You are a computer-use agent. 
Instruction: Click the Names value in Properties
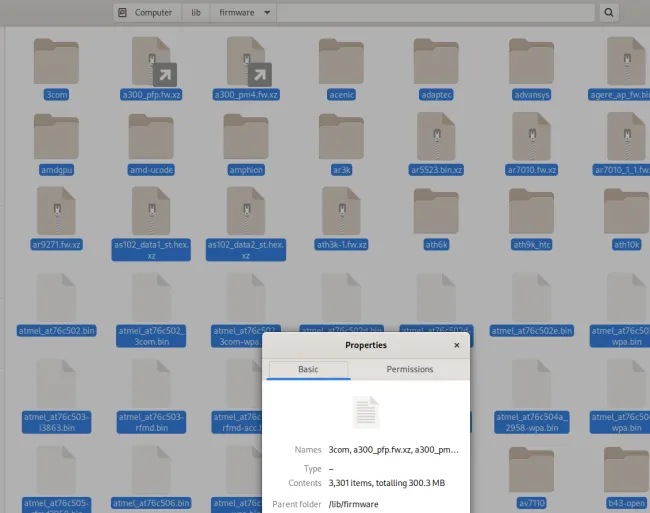click(x=393, y=450)
